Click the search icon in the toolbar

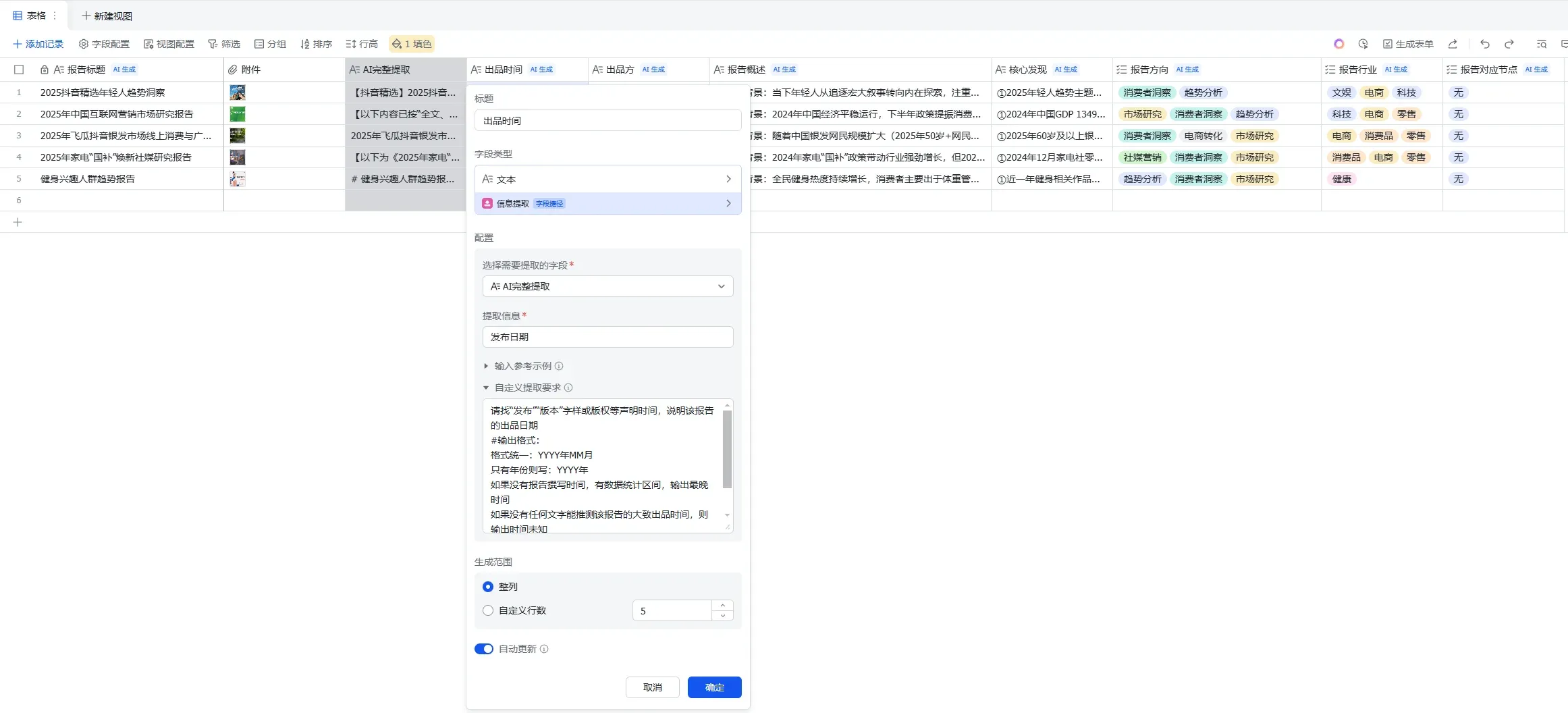click(x=1540, y=43)
